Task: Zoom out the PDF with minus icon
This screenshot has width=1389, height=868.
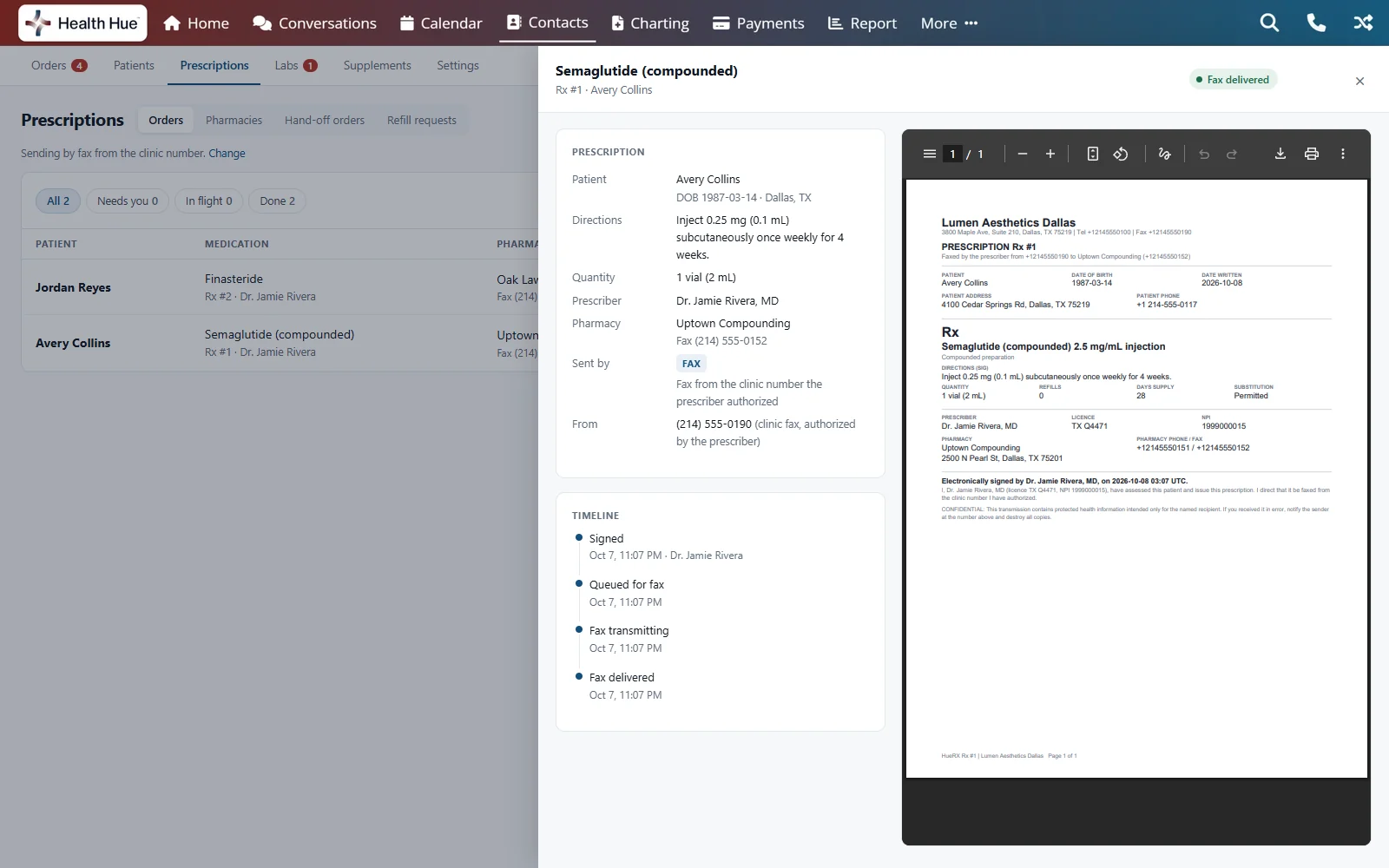Action: (1023, 154)
